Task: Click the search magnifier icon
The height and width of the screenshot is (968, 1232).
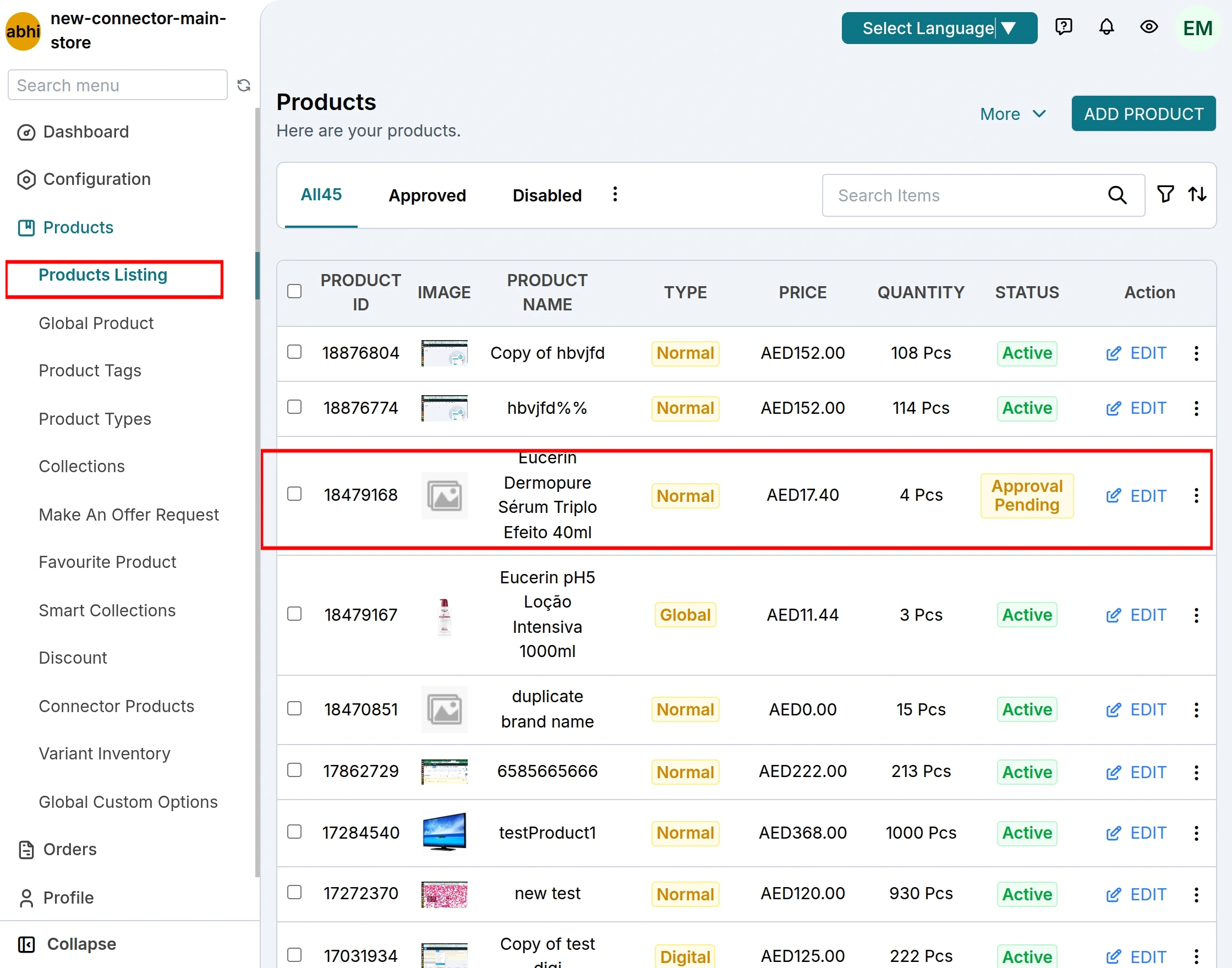Action: pyautogui.click(x=1117, y=195)
